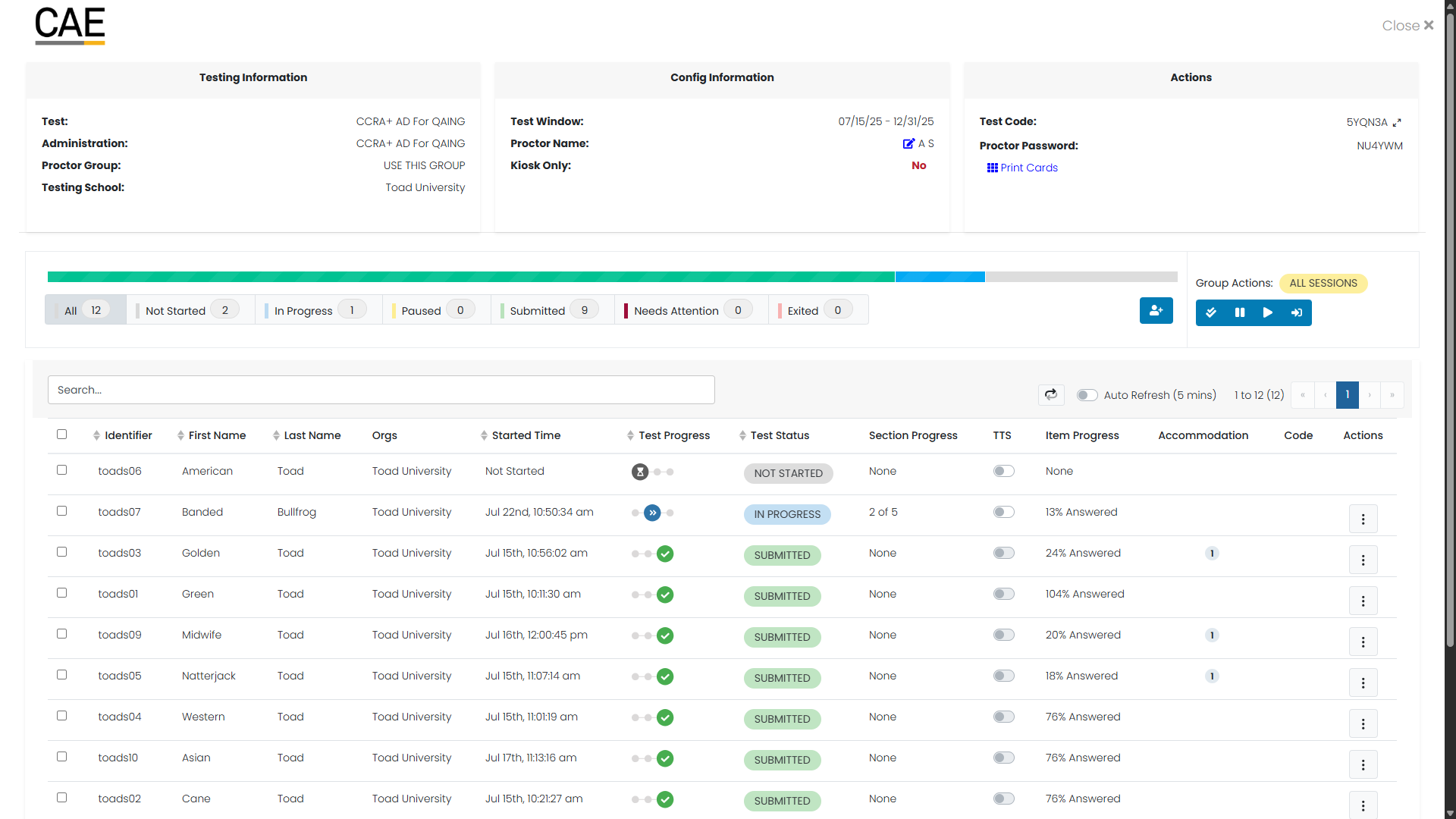
Task: Open actions menu for toads07 row
Action: pos(1363,519)
